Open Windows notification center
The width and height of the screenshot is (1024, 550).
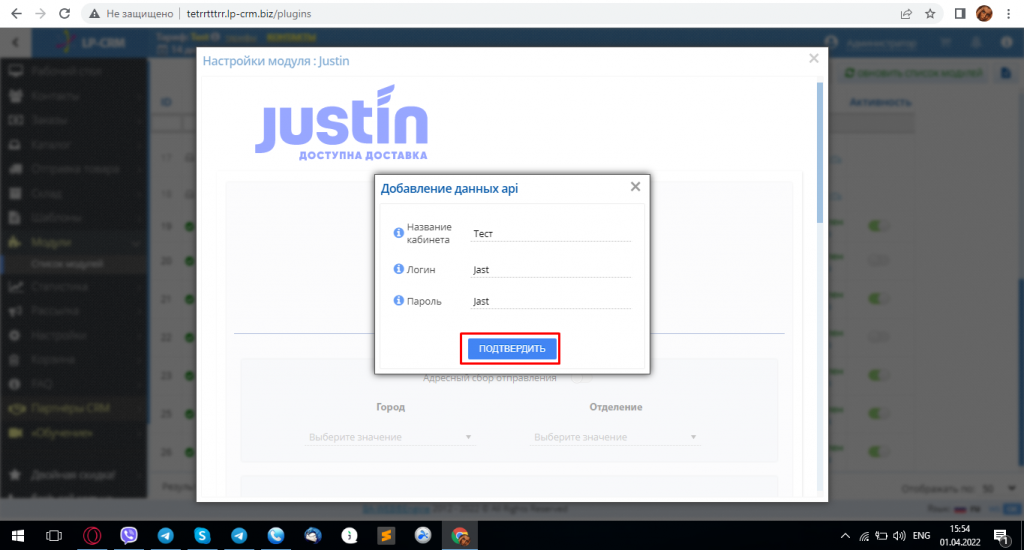point(1001,536)
